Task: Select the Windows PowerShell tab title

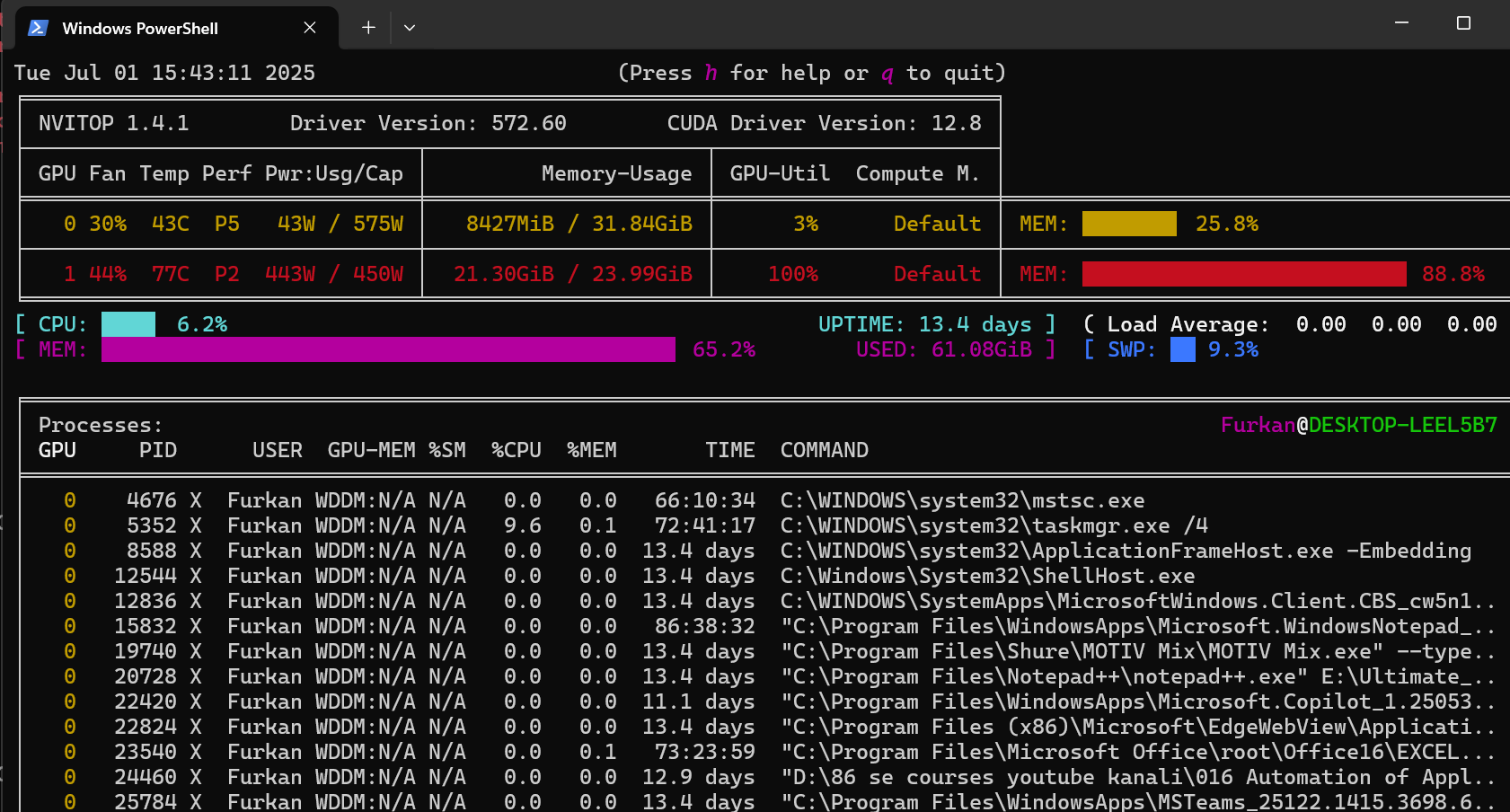Action: pos(140,29)
